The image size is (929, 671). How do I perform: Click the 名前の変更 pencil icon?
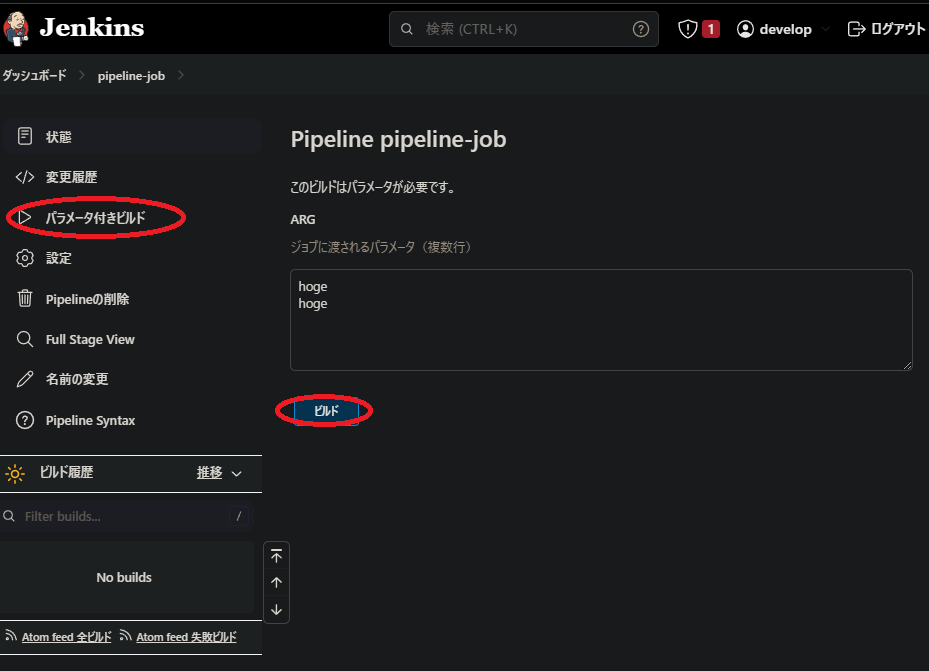tap(22, 379)
